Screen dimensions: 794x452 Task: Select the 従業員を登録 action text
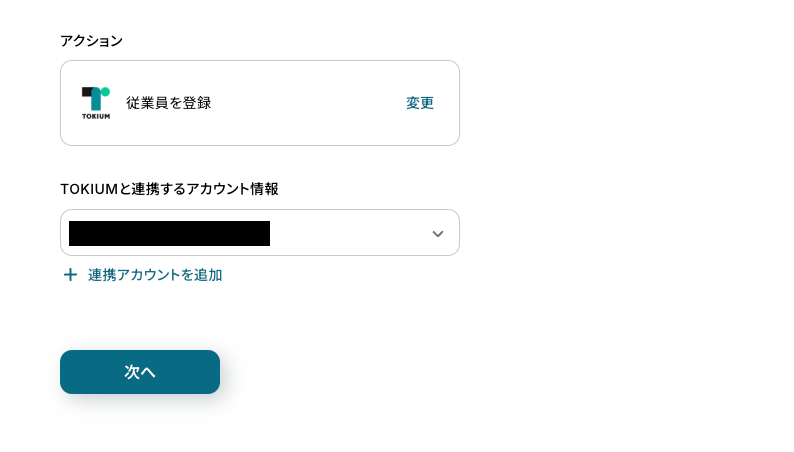(x=168, y=103)
